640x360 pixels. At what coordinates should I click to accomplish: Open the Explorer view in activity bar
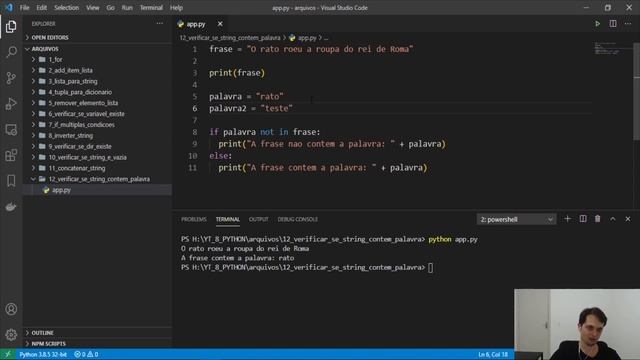pyautogui.click(x=11, y=27)
